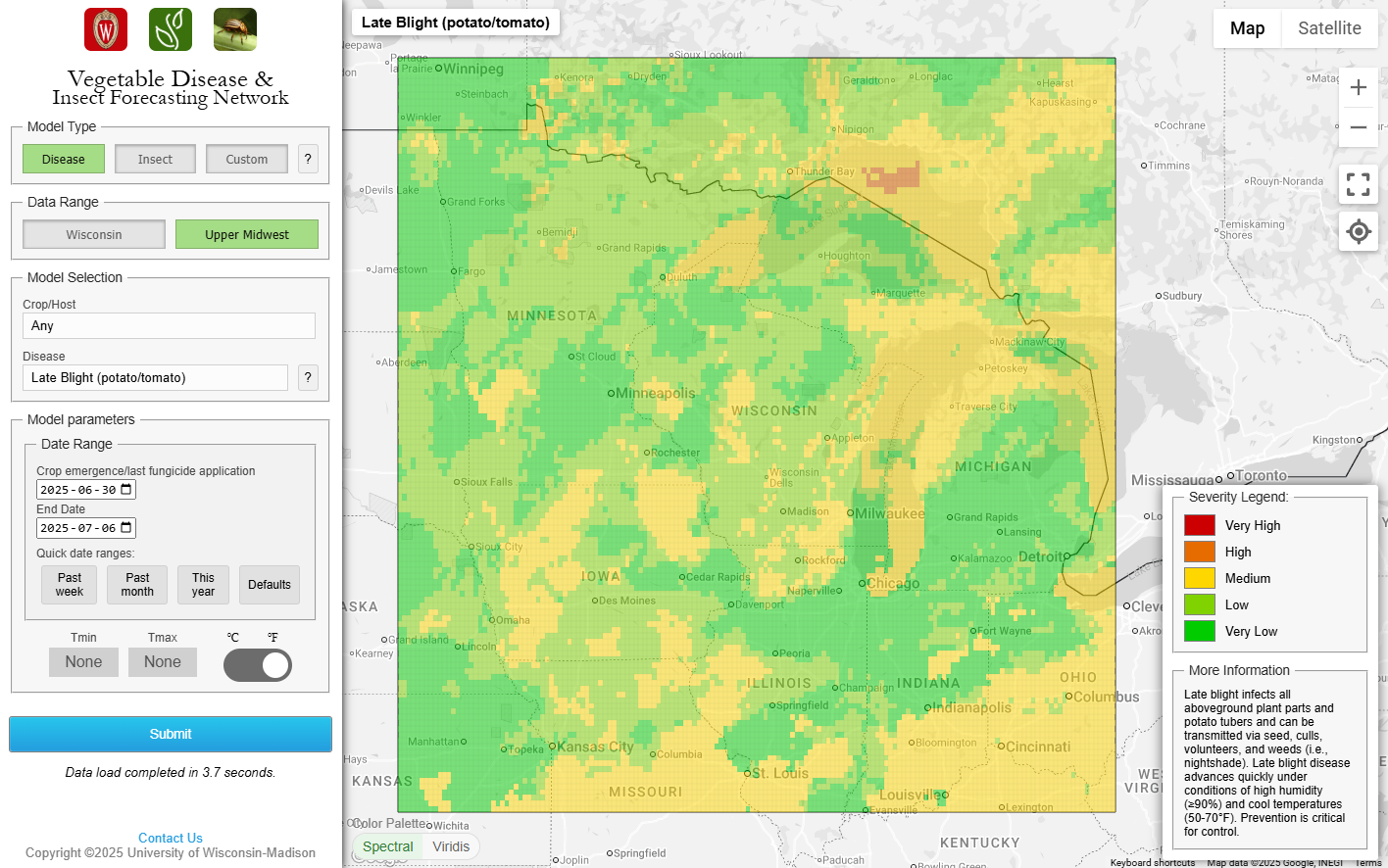Switch to the Insect model type
The width and height of the screenshot is (1388, 868).
click(x=155, y=159)
